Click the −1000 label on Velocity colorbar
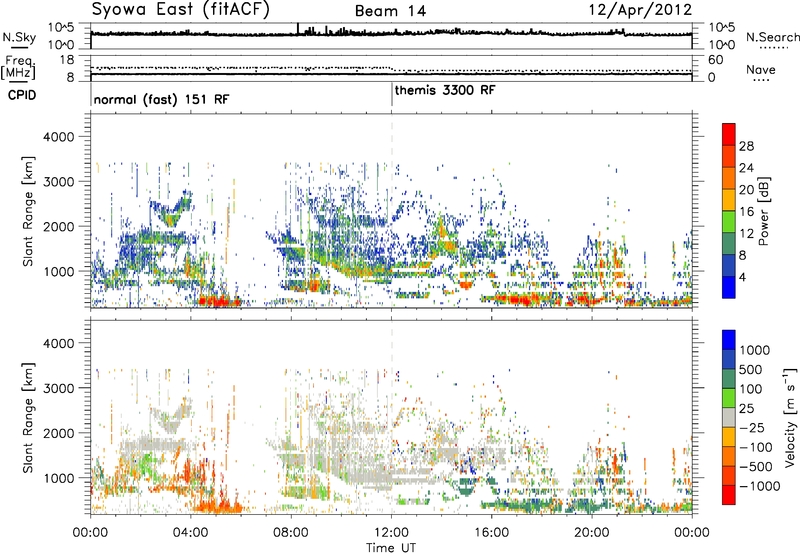Viewport: 800px width, 554px height. point(760,486)
